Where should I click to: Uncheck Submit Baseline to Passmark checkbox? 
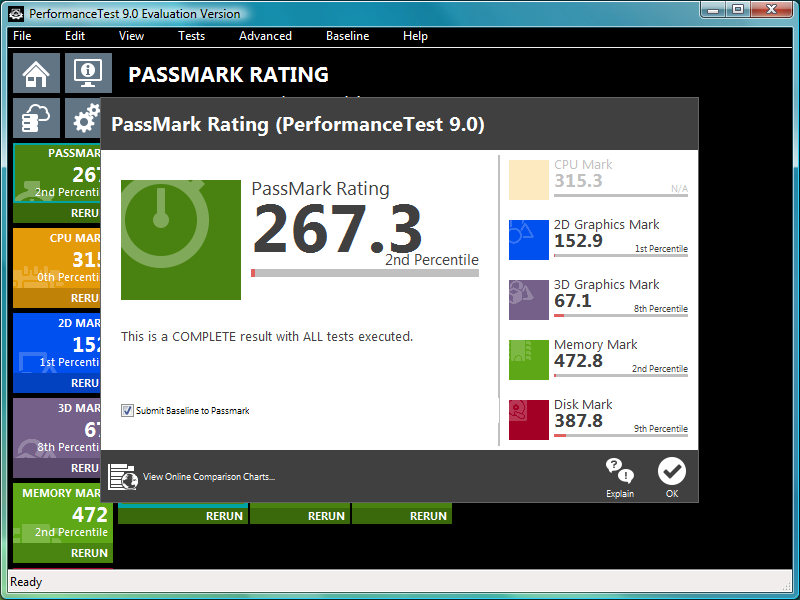[x=127, y=410]
